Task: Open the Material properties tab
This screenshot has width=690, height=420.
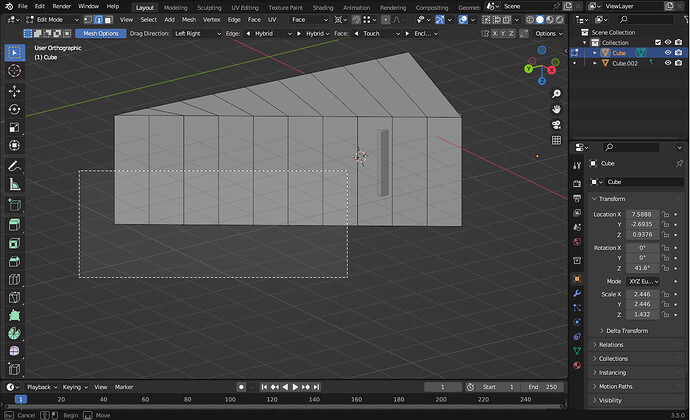Action: click(x=577, y=365)
